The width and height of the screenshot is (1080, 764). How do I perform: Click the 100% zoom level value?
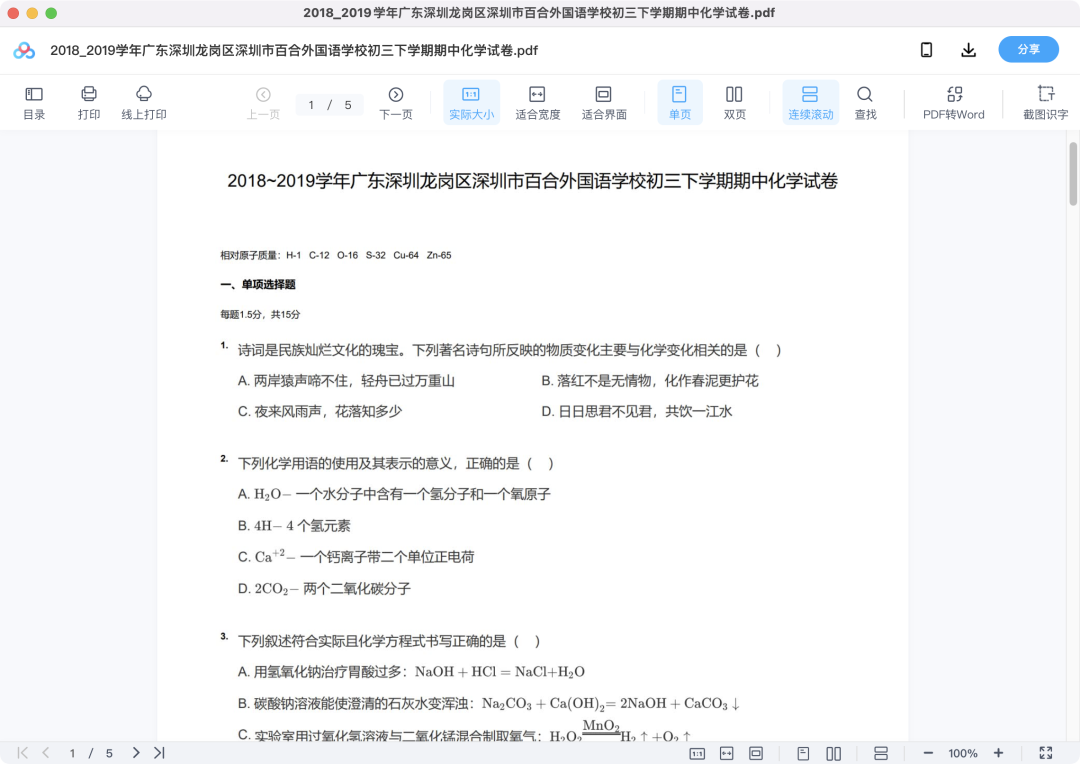(x=962, y=754)
